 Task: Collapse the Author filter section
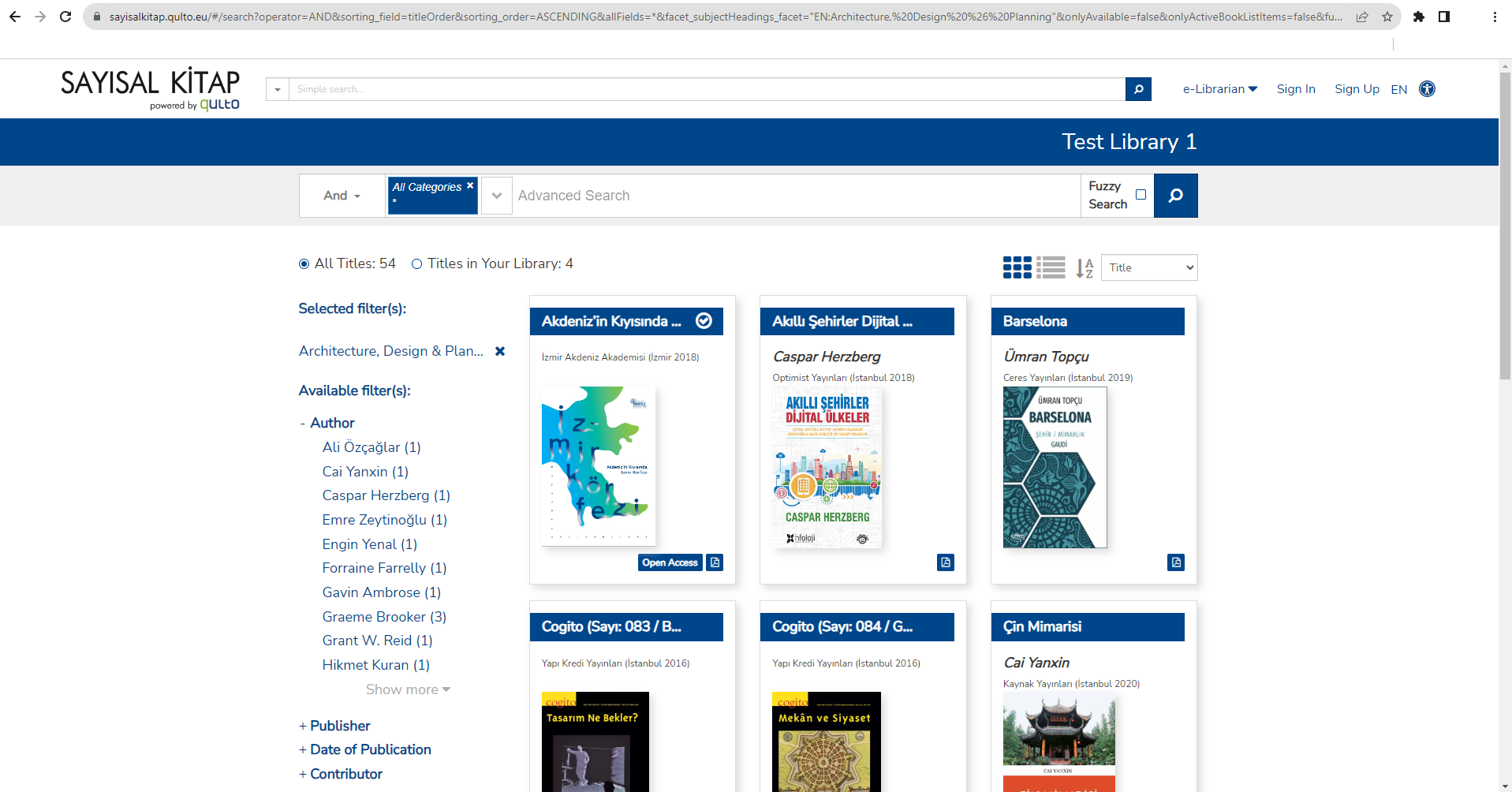tap(327, 423)
